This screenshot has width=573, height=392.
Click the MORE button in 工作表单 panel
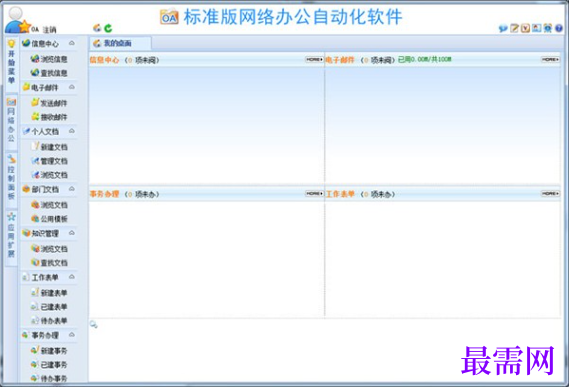click(550, 194)
